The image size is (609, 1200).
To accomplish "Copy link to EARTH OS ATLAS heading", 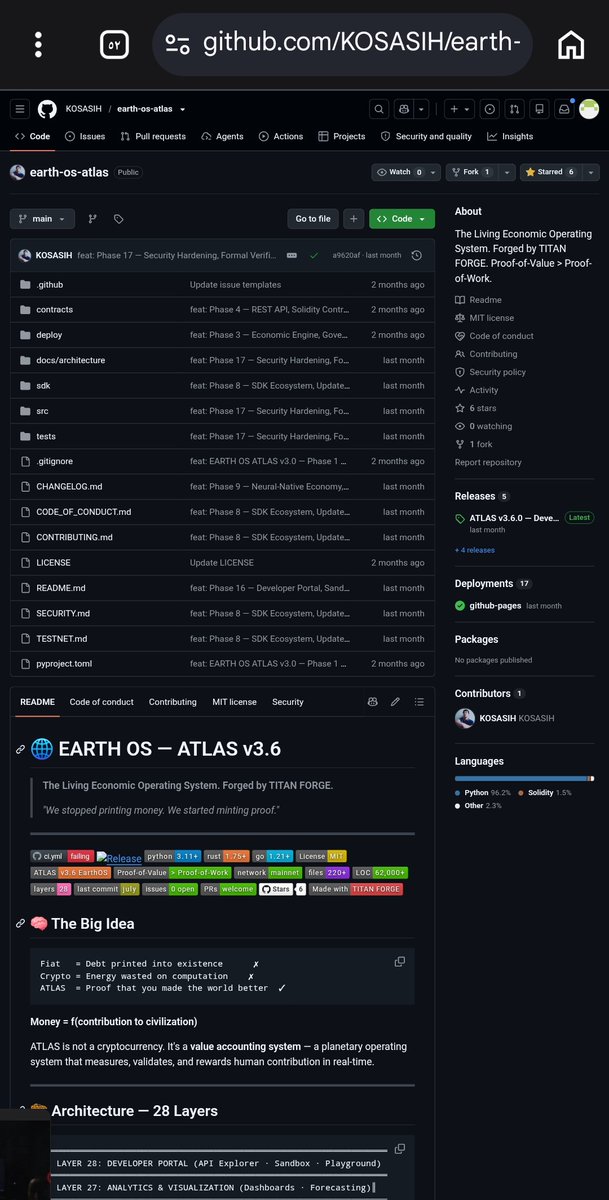I will click(x=21, y=750).
